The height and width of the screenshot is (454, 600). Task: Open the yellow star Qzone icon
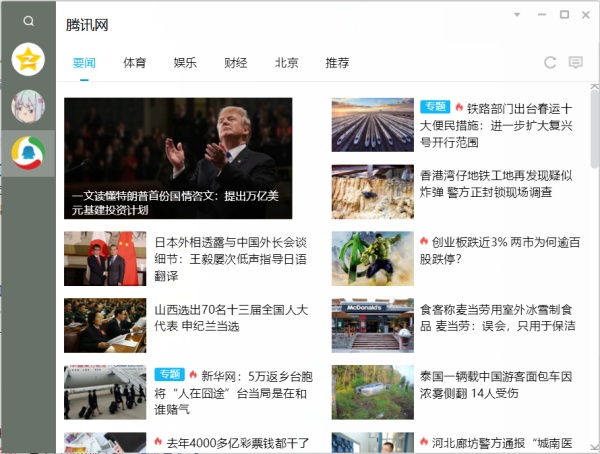28,59
